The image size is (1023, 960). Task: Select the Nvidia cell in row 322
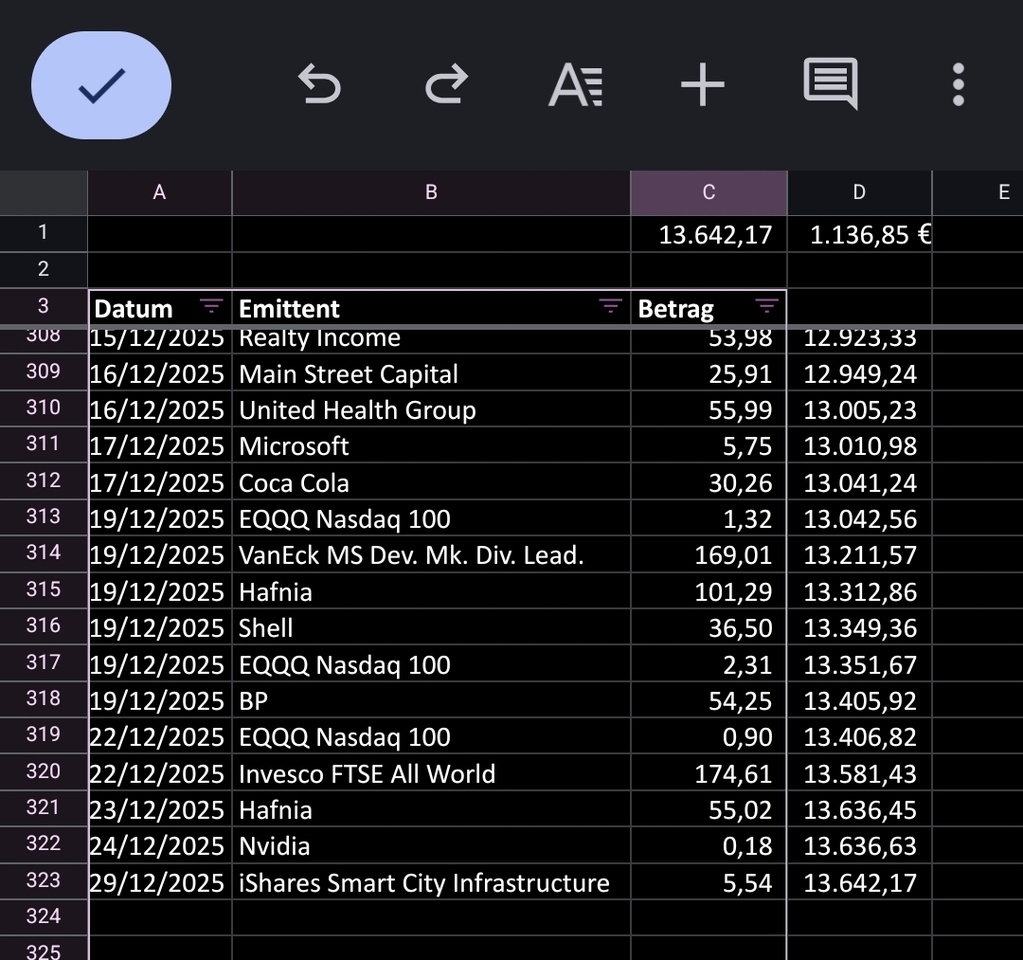click(430, 846)
